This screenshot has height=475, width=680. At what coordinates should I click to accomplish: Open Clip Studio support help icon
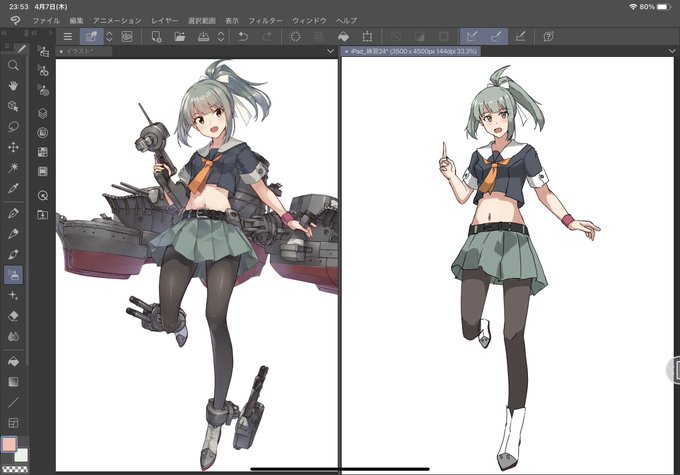pos(548,36)
